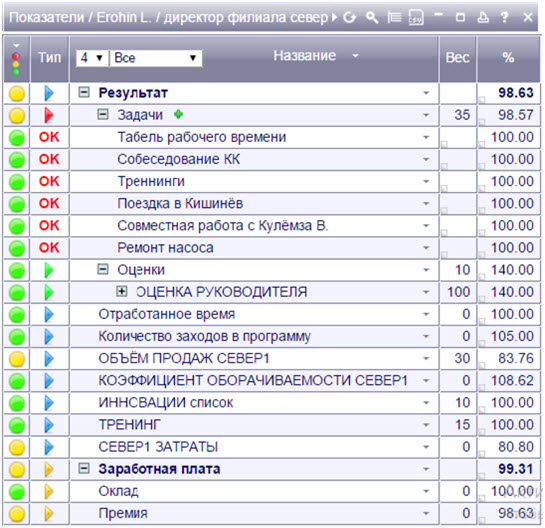Open row menu arrow for ТРЕНИНГ
Image resolution: width=545 pixels, height=528 pixels.
pos(426,425)
